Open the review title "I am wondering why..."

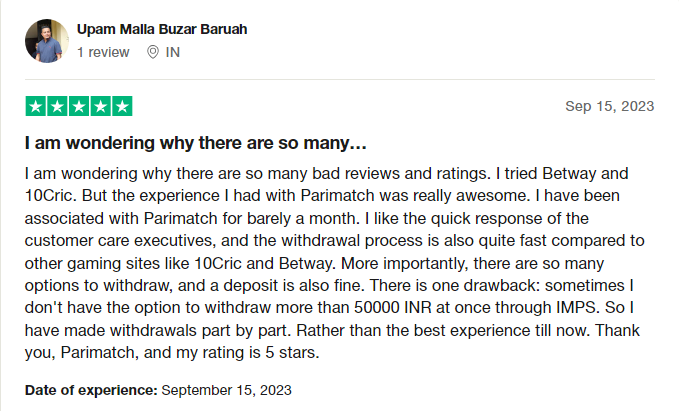pyautogui.click(x=196, y=143)
